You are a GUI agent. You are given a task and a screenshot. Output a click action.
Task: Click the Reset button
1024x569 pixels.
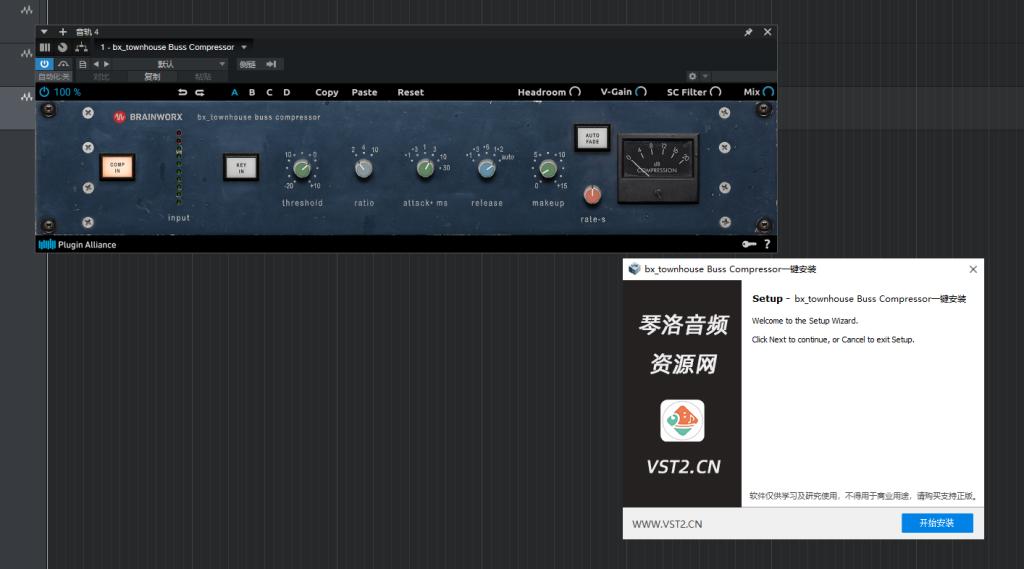pyautogui.click(x=411, y=92)
